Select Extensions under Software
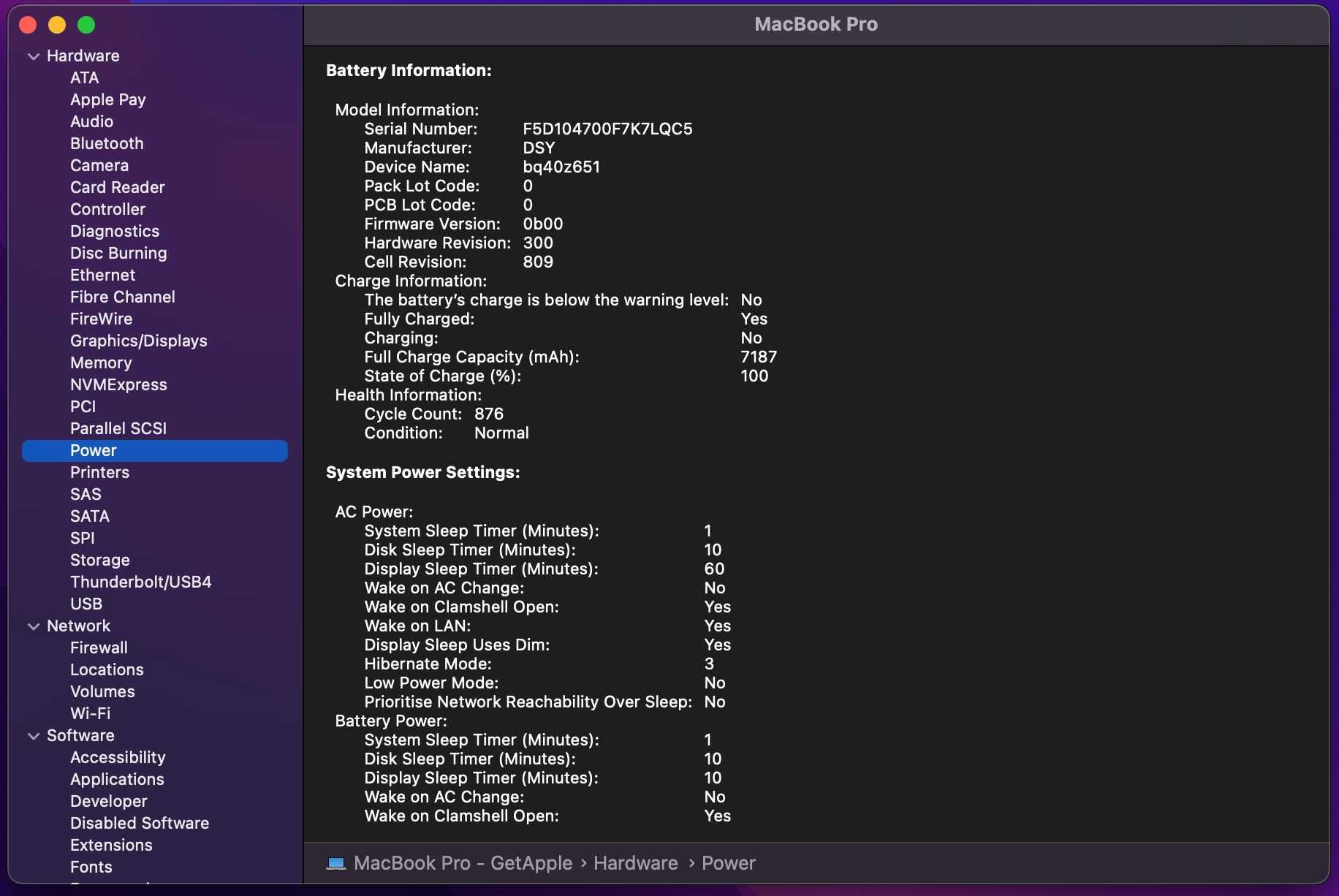This screenshot has height=896, width=1339. (111, 845)
